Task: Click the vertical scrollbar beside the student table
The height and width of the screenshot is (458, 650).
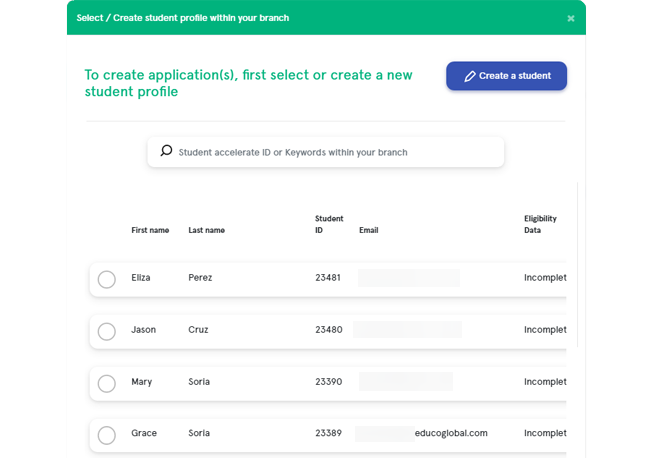Action: click(577, 264)
